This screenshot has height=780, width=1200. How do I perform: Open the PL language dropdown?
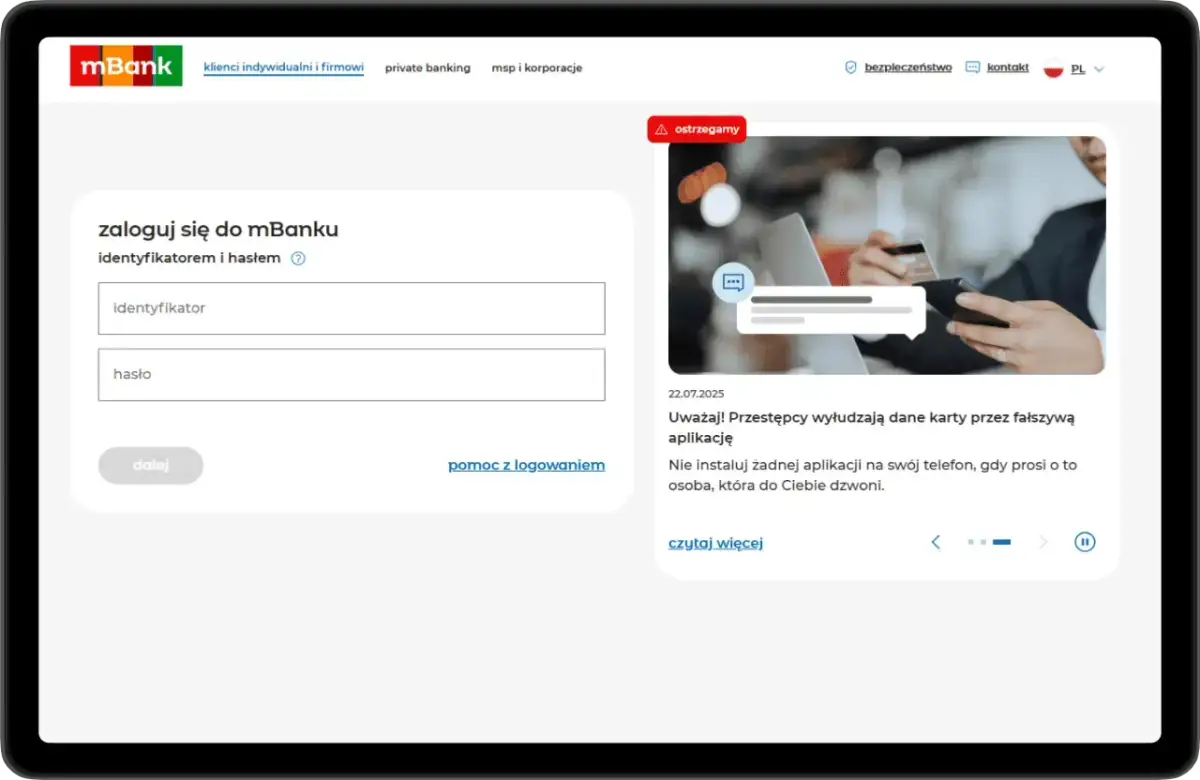1077,69
